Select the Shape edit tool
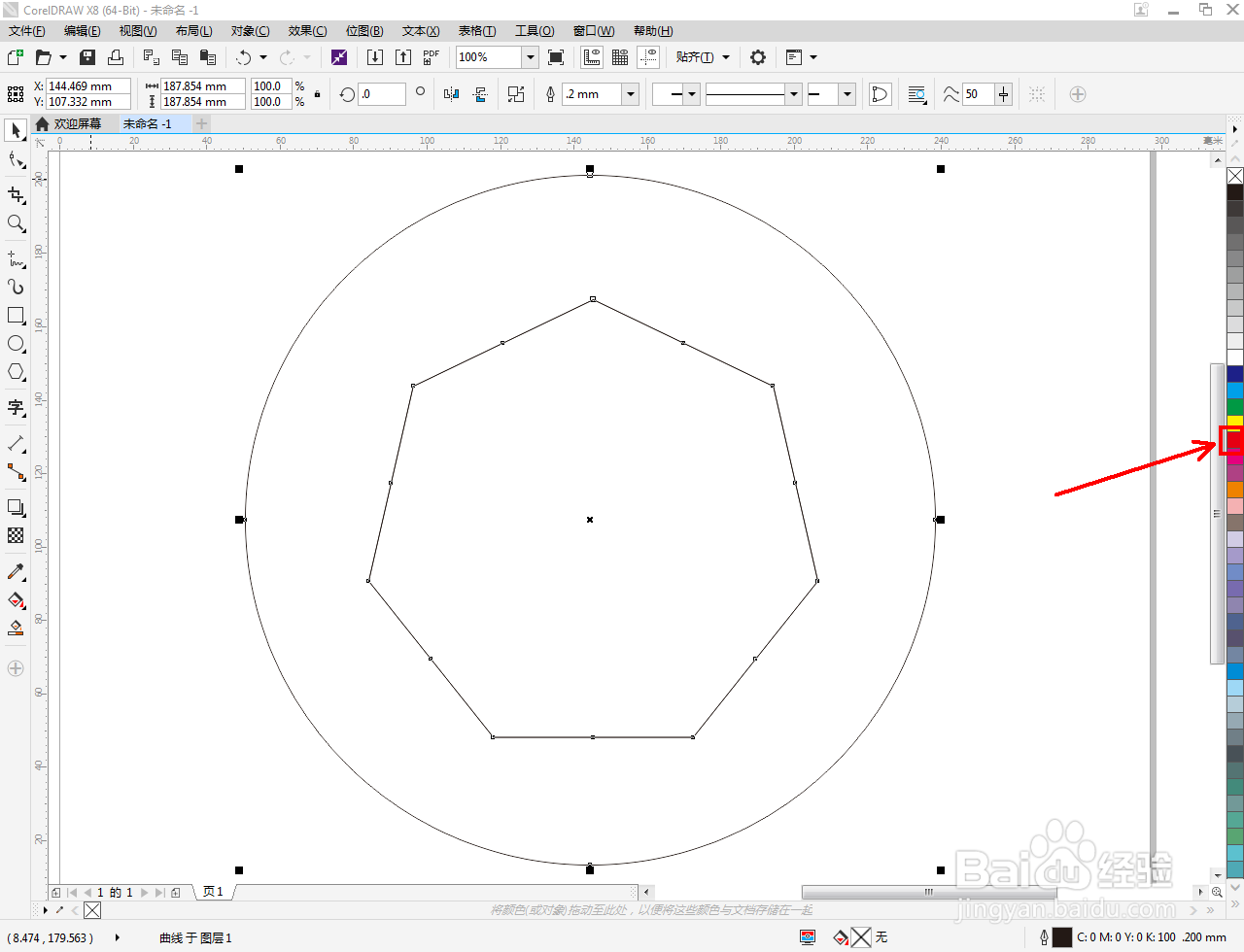Image resolution: width=1244 pixels, height=952 pixels. (x=16, y=159)
